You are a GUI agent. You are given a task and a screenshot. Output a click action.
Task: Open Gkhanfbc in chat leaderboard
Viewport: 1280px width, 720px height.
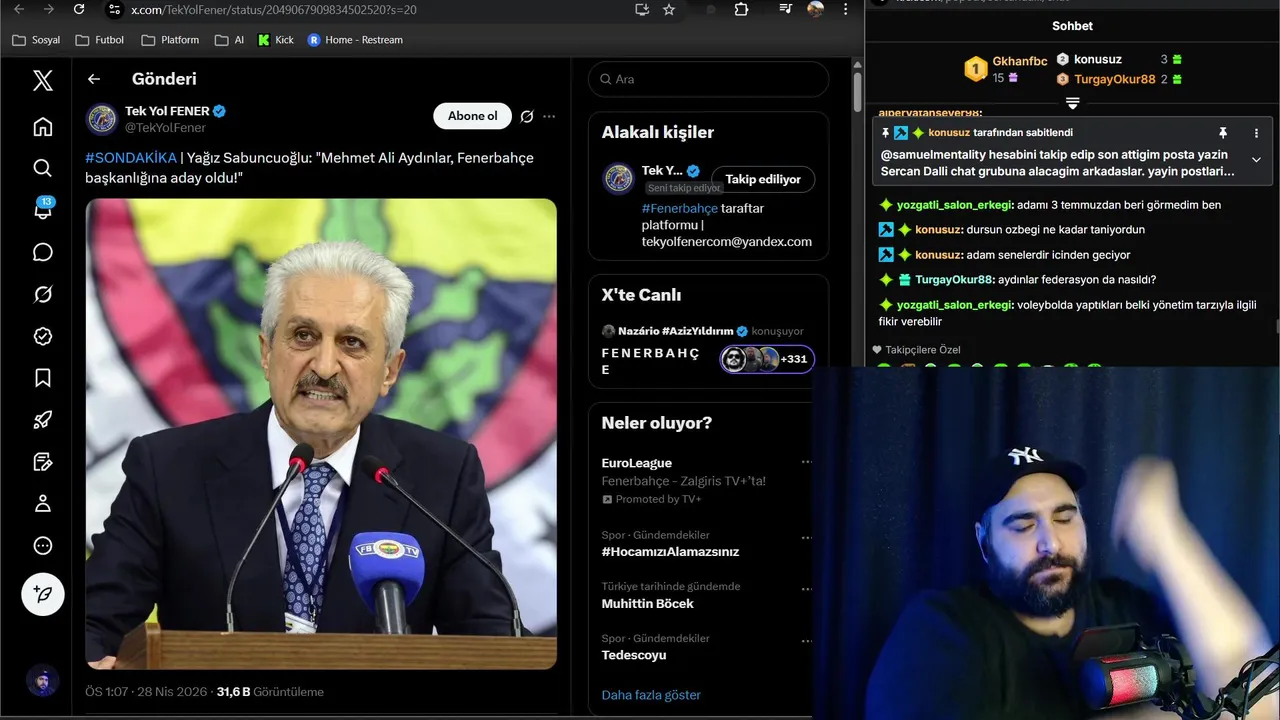tap(1019, 61)
